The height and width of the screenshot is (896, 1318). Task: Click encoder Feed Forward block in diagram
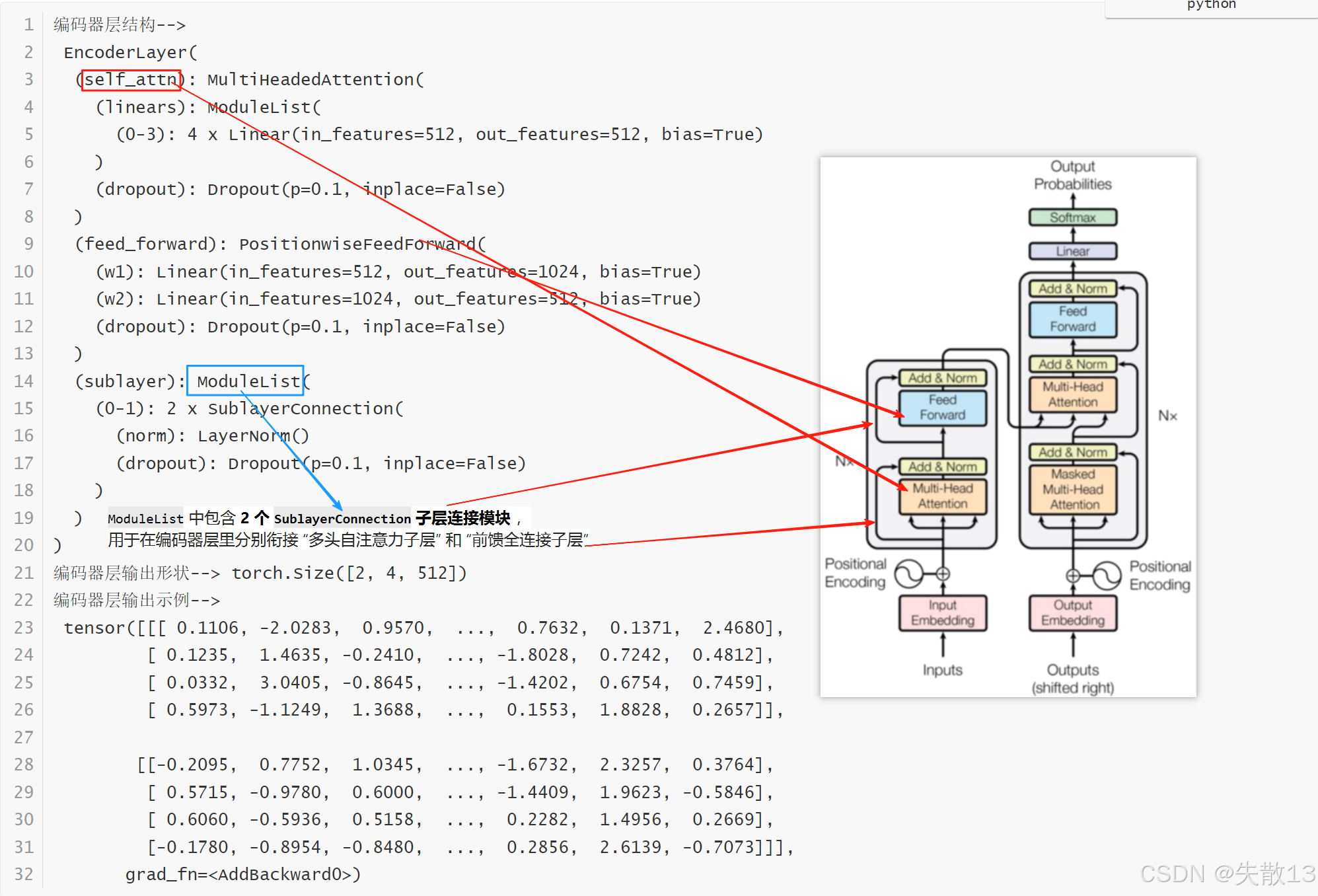point(943,408)
